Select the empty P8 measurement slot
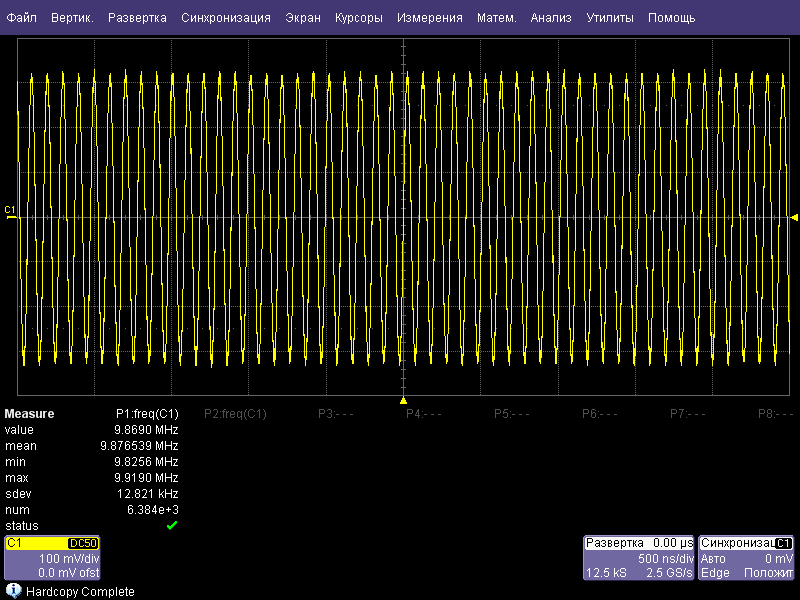Image resolution: width=800 pixels, height=600 pixels. pyautogui.click(x=775, y=414)
